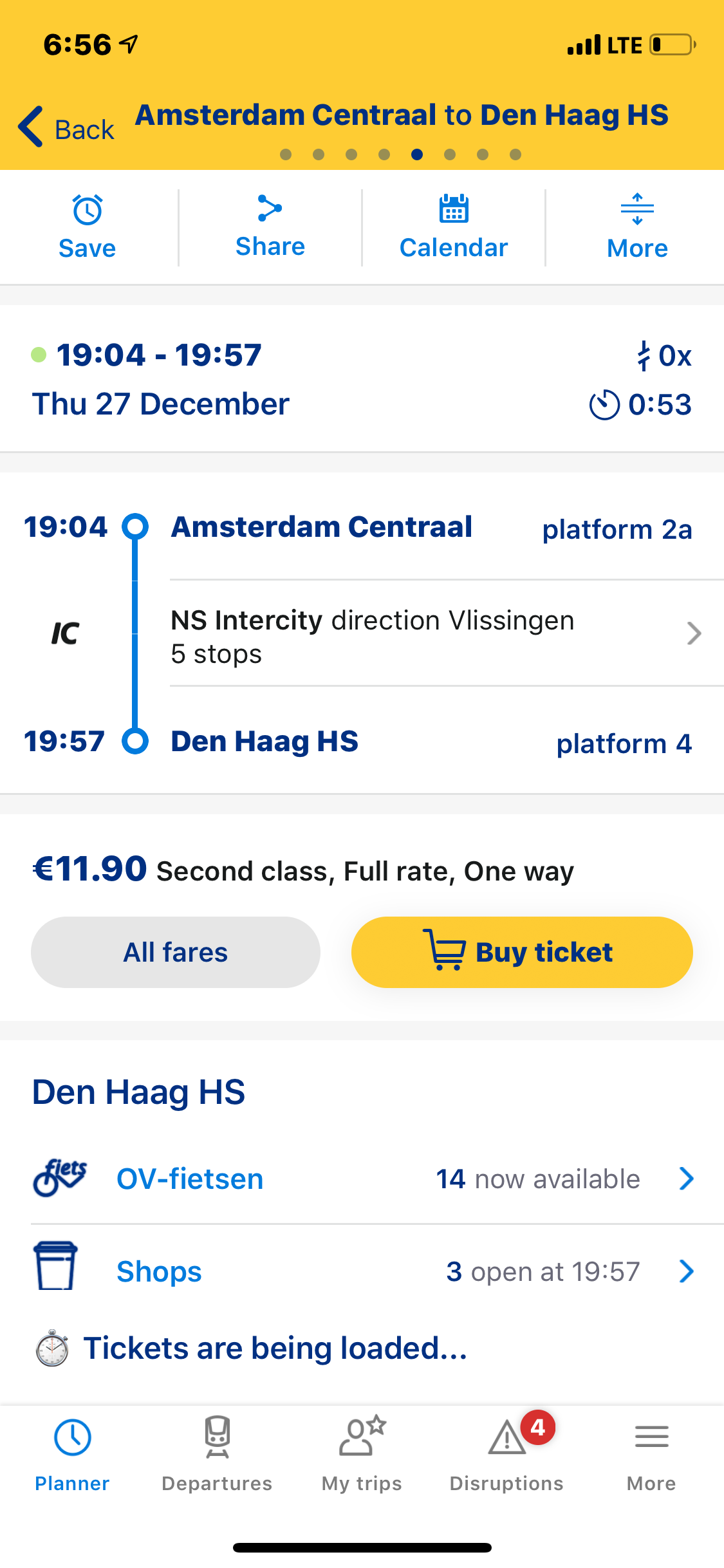The image size is (724, 1568).
Task: Switch to the My trips tab
Action: (362, 1452)
